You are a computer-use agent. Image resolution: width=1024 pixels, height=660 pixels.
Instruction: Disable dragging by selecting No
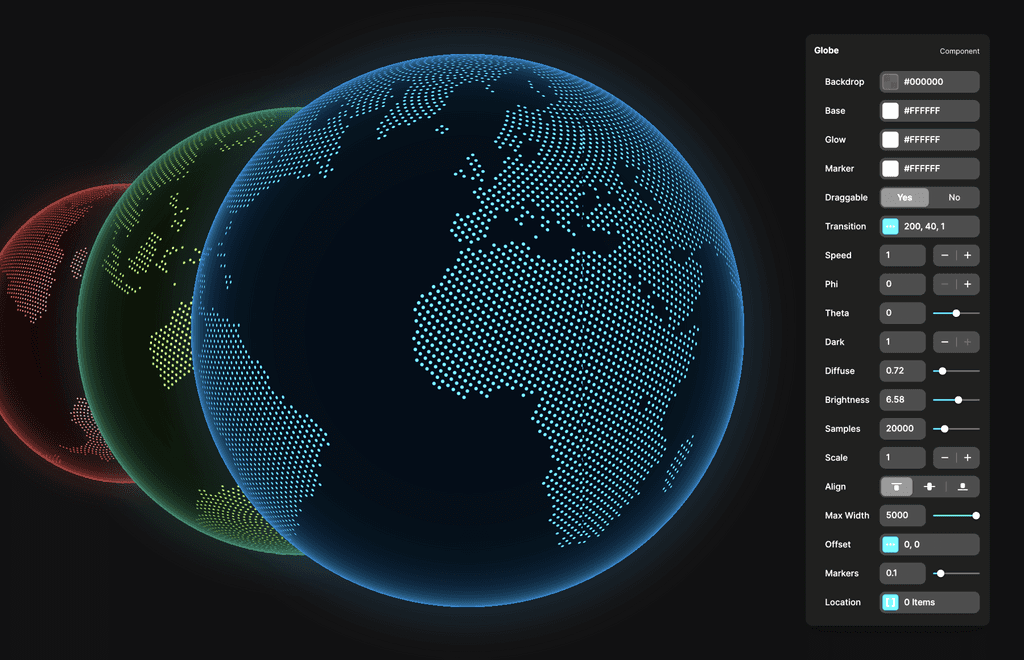(x=952, y=197)
